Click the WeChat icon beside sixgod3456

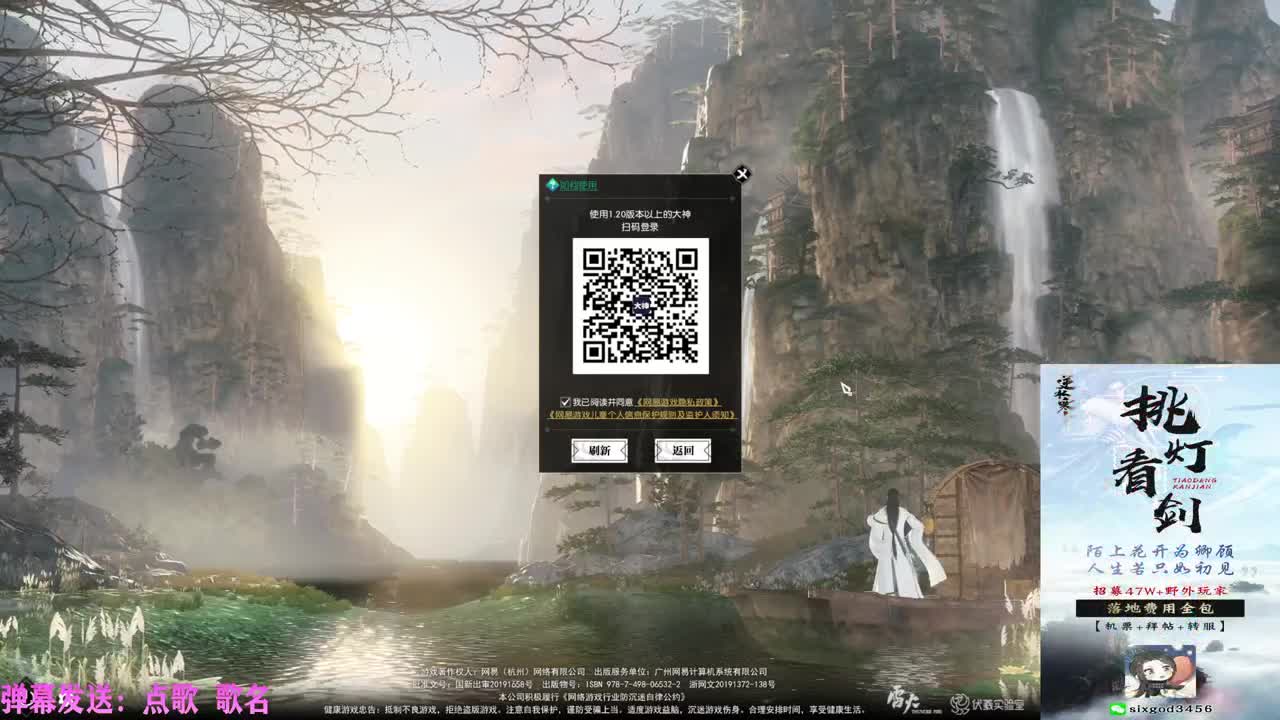coord(1117,708)
